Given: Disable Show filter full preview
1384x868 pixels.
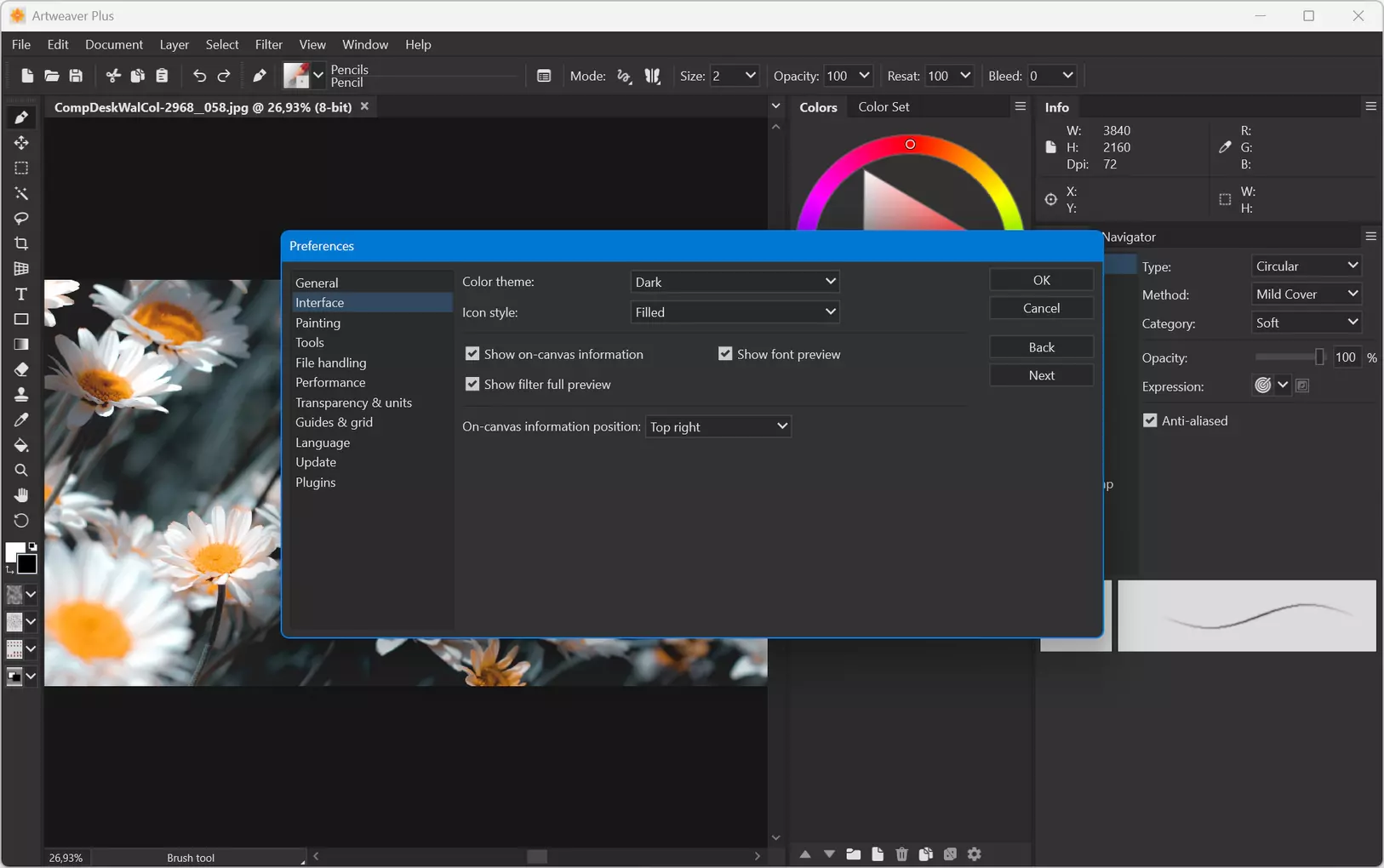Looking at the screenshot, I should point(472,385).
